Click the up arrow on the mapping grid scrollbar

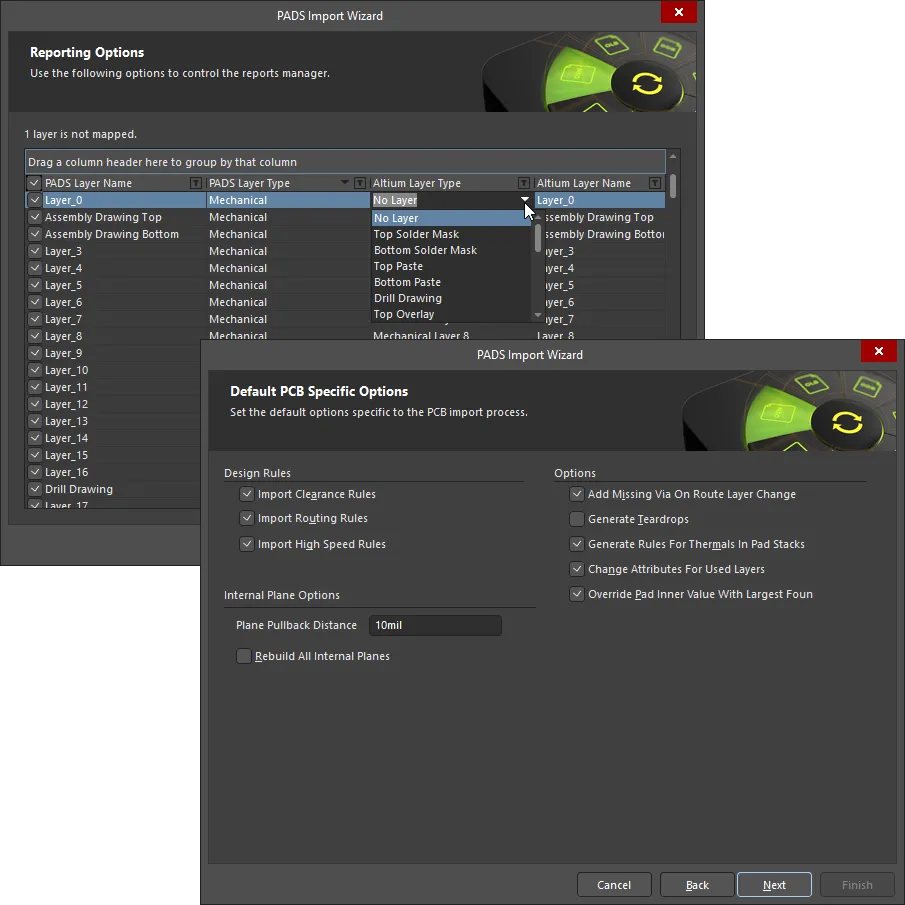click(x=672, y=157)
